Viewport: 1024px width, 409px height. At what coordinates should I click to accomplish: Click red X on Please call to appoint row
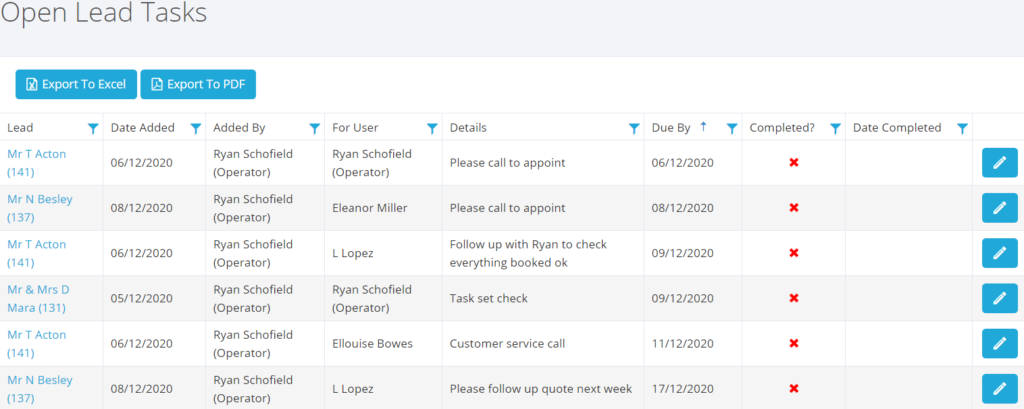coord(794,163)
